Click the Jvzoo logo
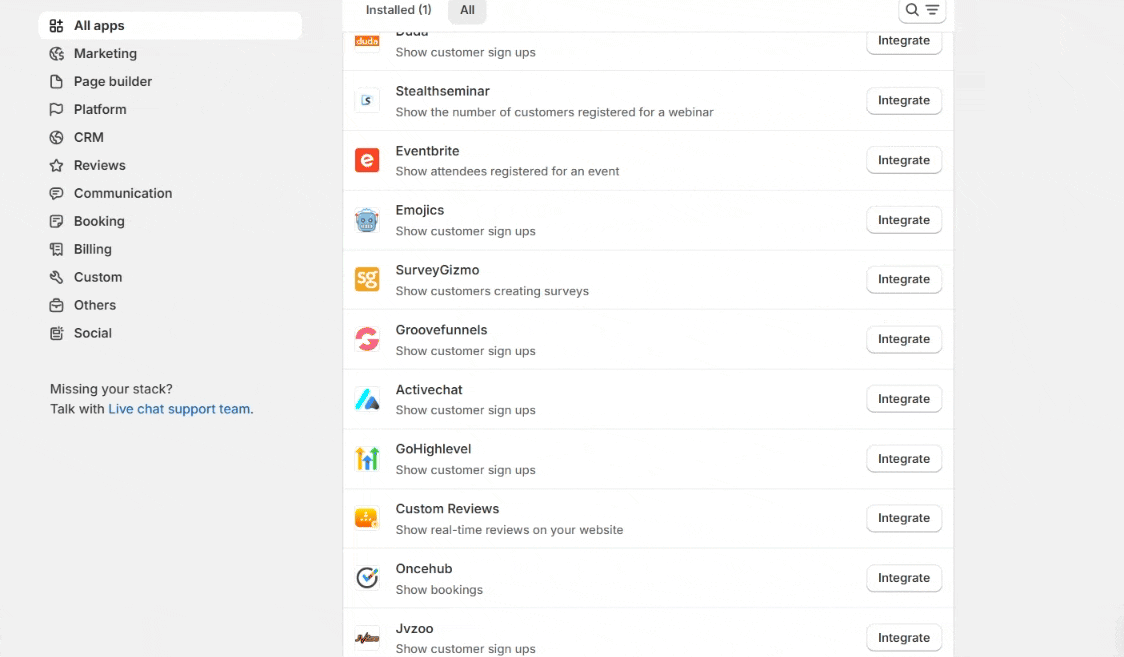Image resolution: width=1124 pixels, height=657 pixels. (367, 638)
